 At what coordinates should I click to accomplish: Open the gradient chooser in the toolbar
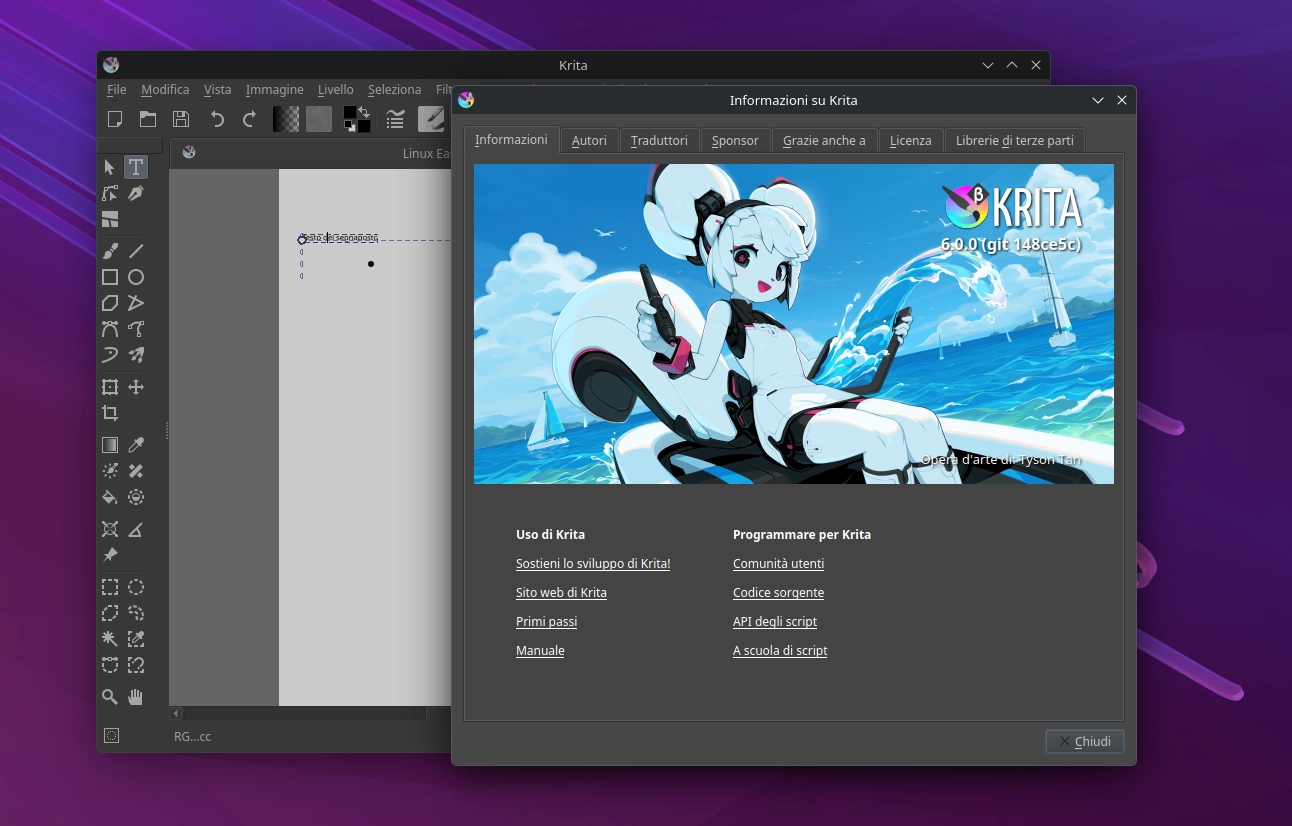click(285, 119)
